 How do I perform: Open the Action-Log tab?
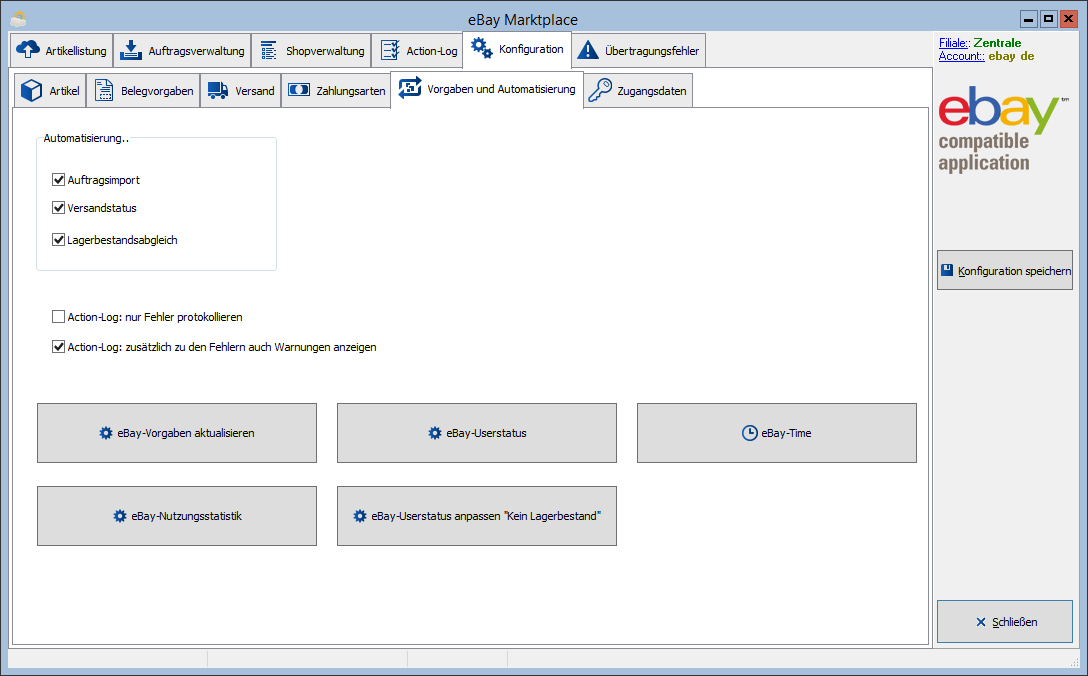tap(418, 51)
